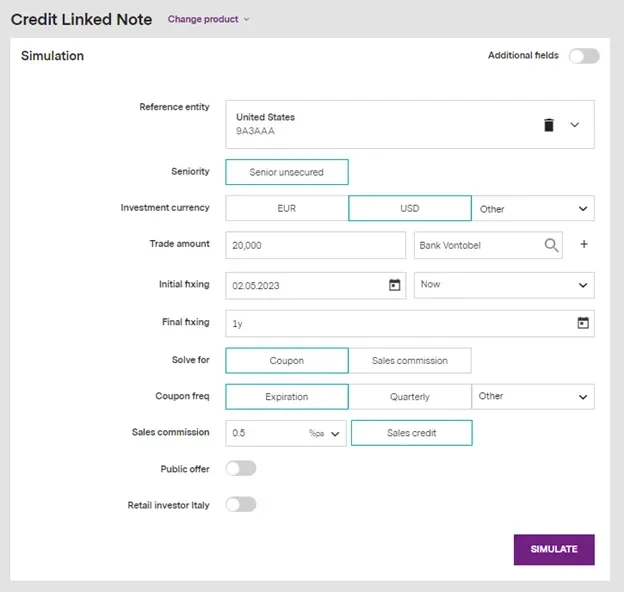The width and height of the screenshot is (624, 592).
Task: Open the Now fixing time dropdown
Action: [504, 285]
